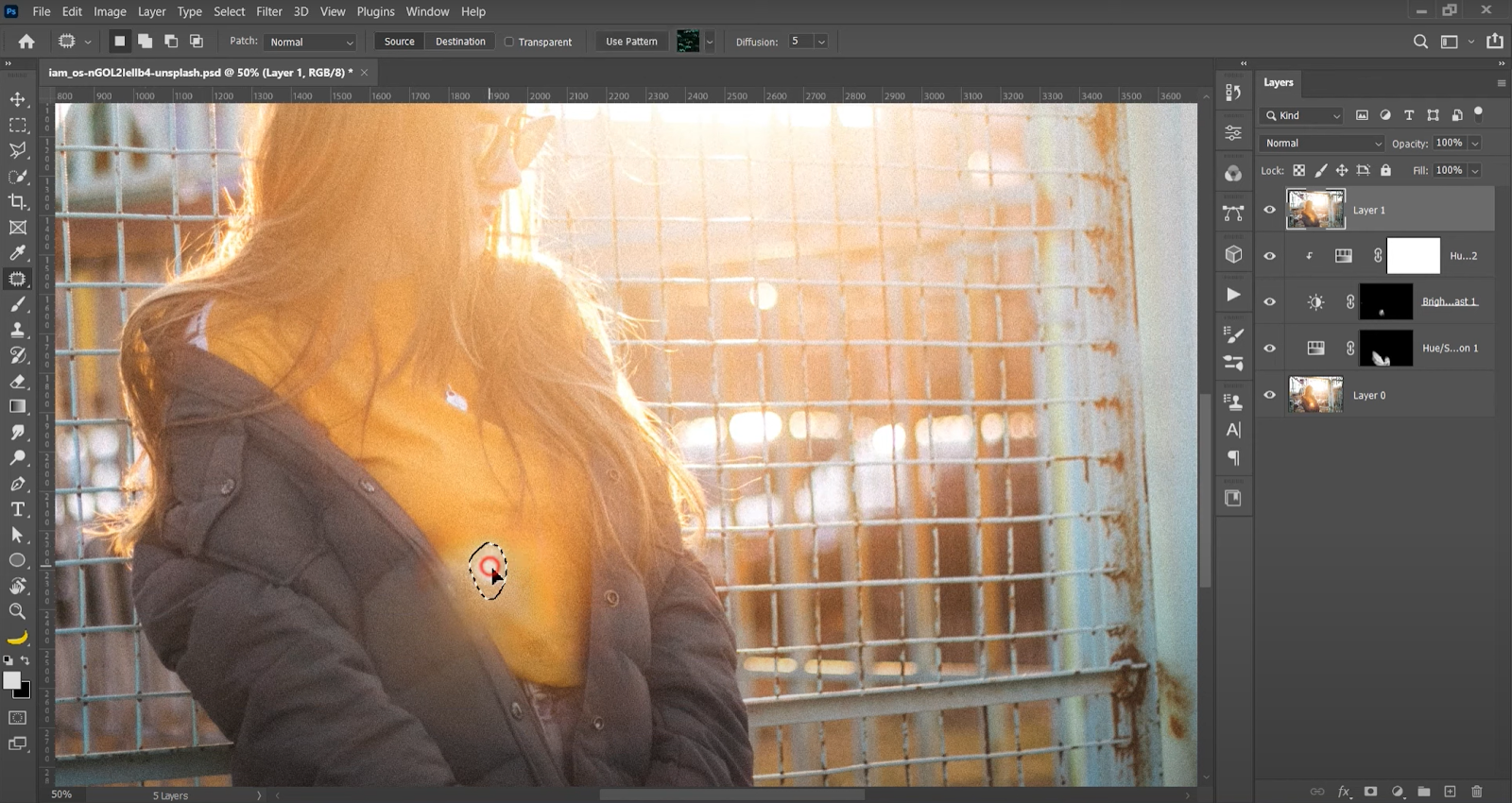This screenshot has height=803, width=1512.
Task: Open the Select menu
Action: tap(230, 11)
